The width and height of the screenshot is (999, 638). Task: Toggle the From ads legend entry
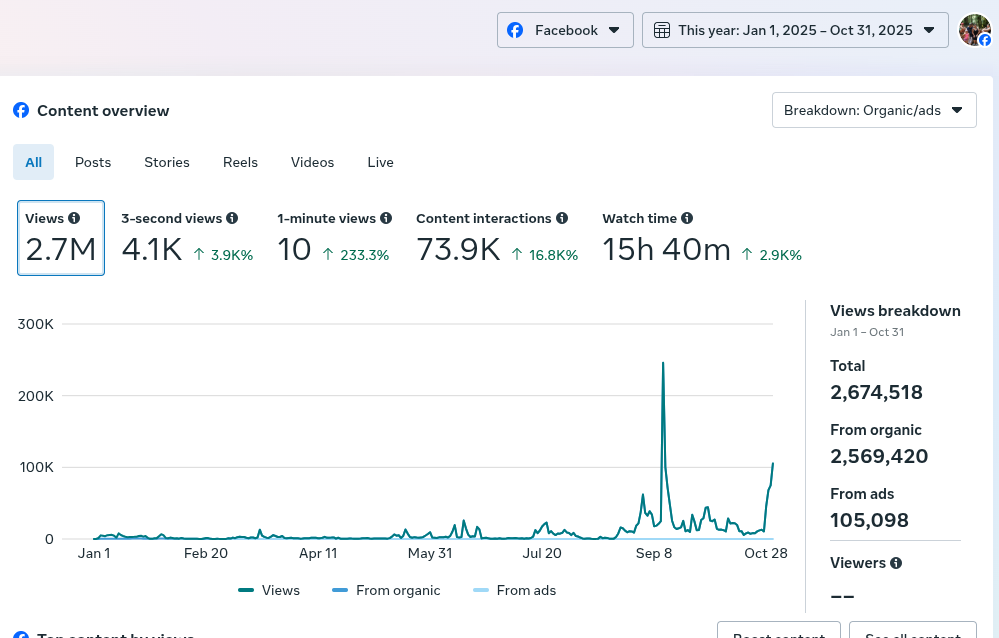point(513,590)
